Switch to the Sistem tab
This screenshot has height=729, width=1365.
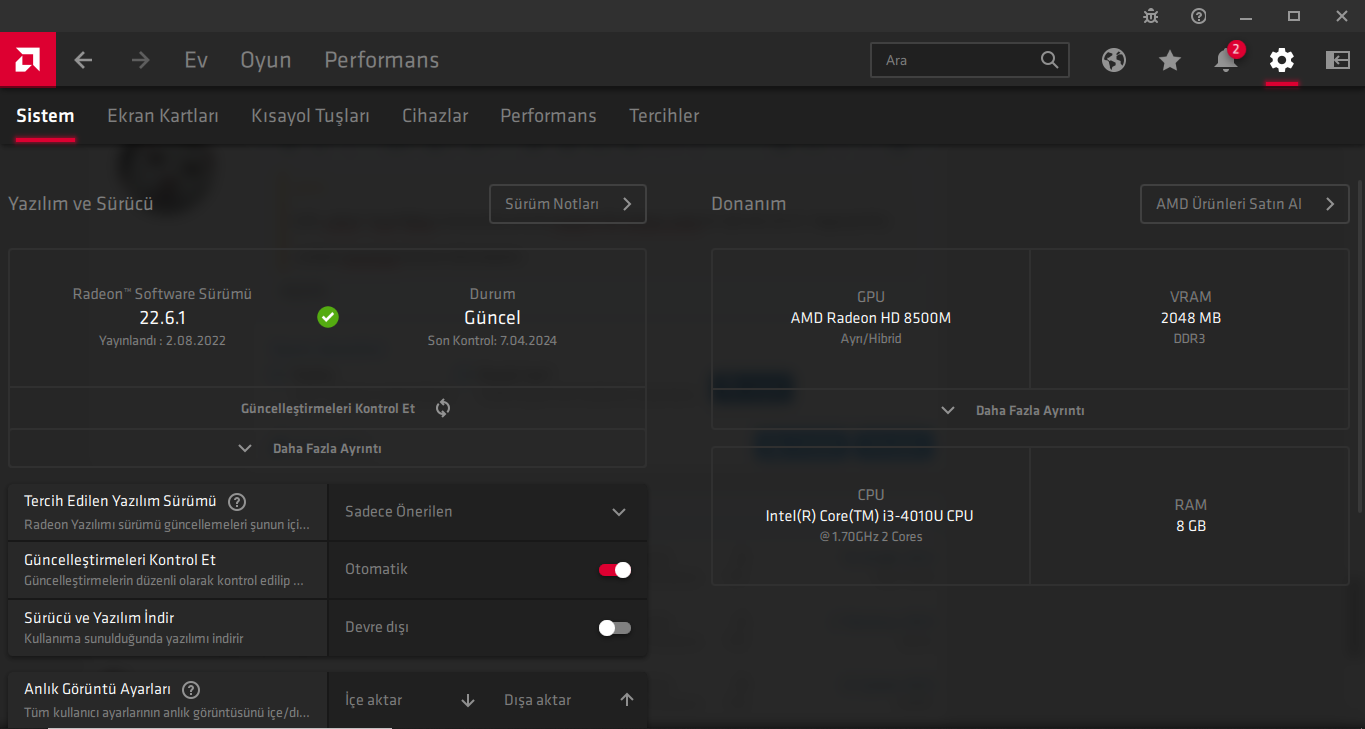tap(45, 116)
